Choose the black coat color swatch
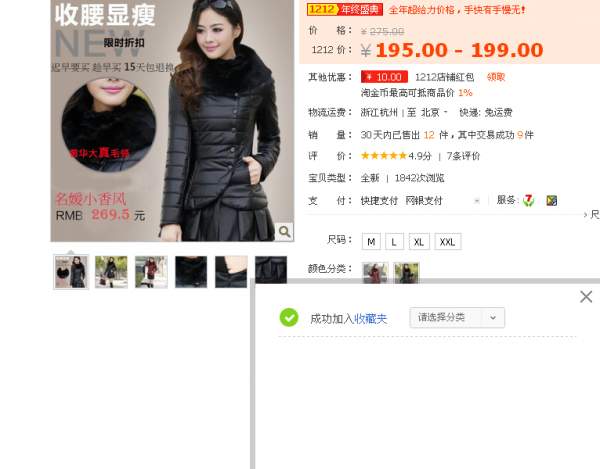The image size is (600, 469). 406,272
